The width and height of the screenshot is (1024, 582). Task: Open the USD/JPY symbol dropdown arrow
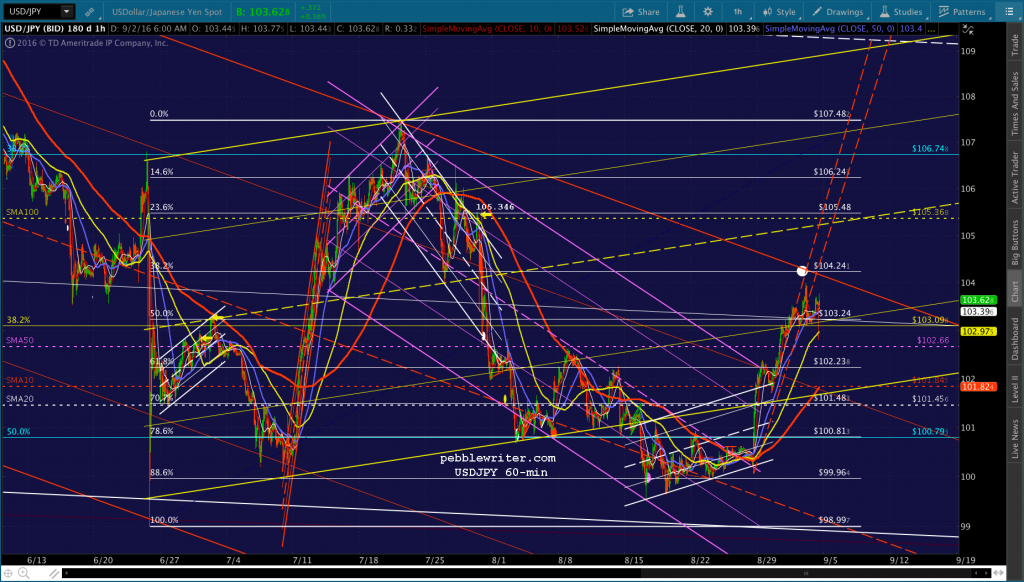67,12
